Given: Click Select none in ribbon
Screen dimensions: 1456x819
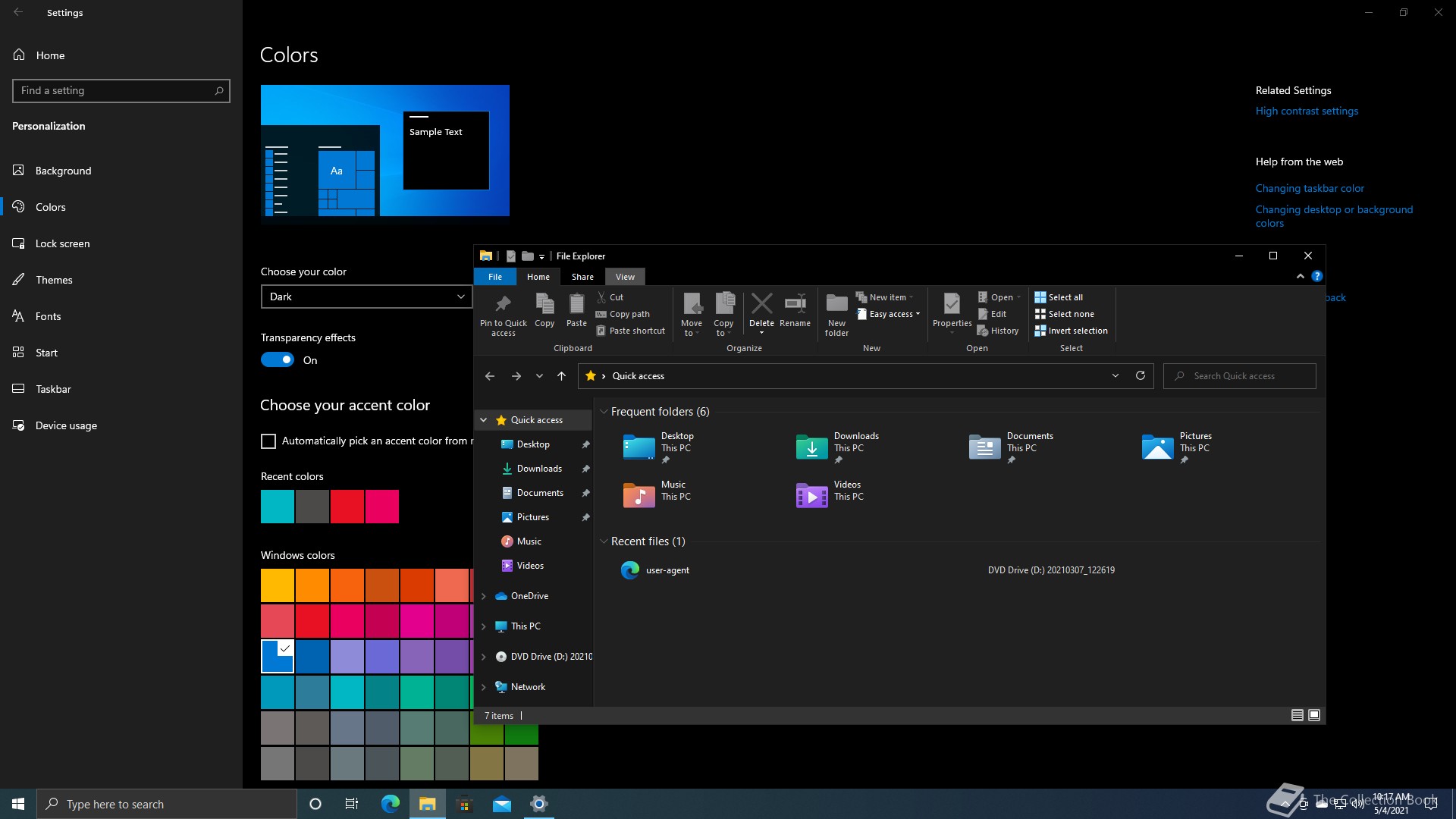Looking at the screenshot, I should coord(1064,314).
